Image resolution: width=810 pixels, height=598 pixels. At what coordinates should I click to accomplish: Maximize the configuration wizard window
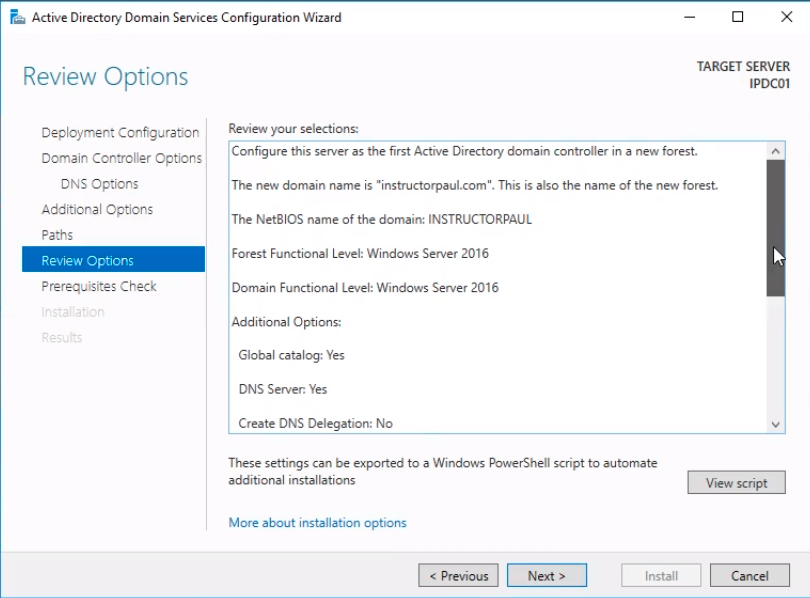[x=738, y=17]
